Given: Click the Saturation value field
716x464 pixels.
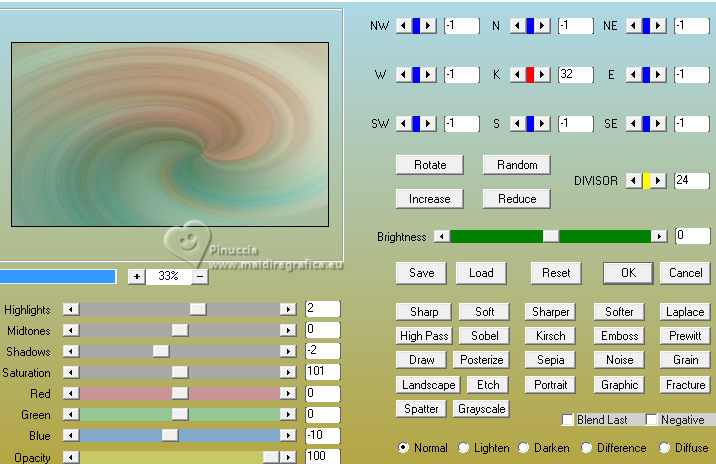Looking at the screenshot, I should 322,372.
